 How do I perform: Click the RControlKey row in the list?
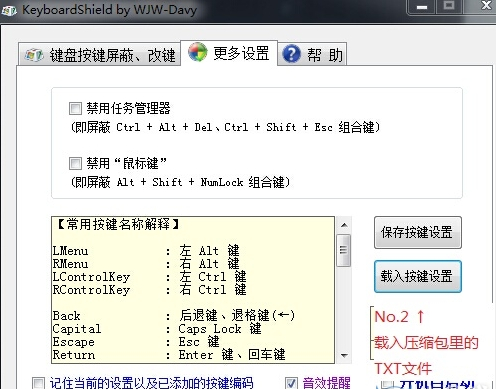[150, 290]
